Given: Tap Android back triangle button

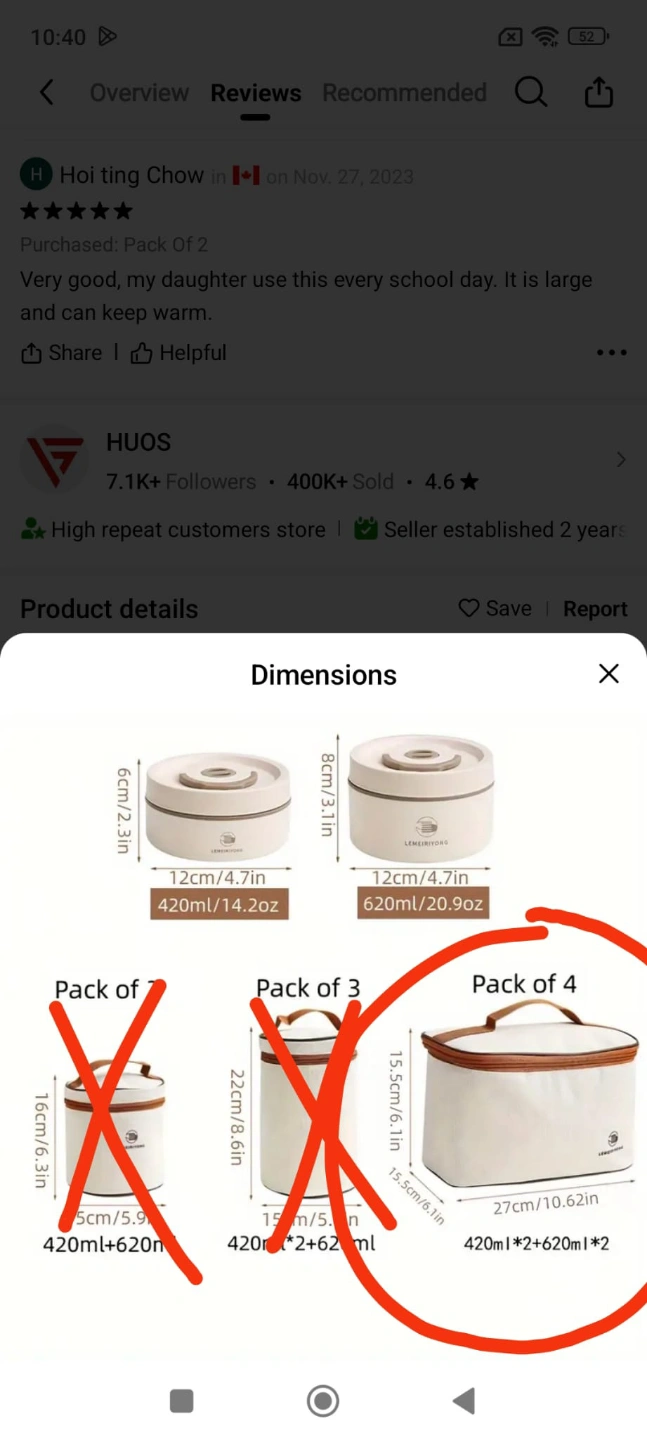Looking at the screenshot, I should pyautogui.click(x=464, y=1401).
